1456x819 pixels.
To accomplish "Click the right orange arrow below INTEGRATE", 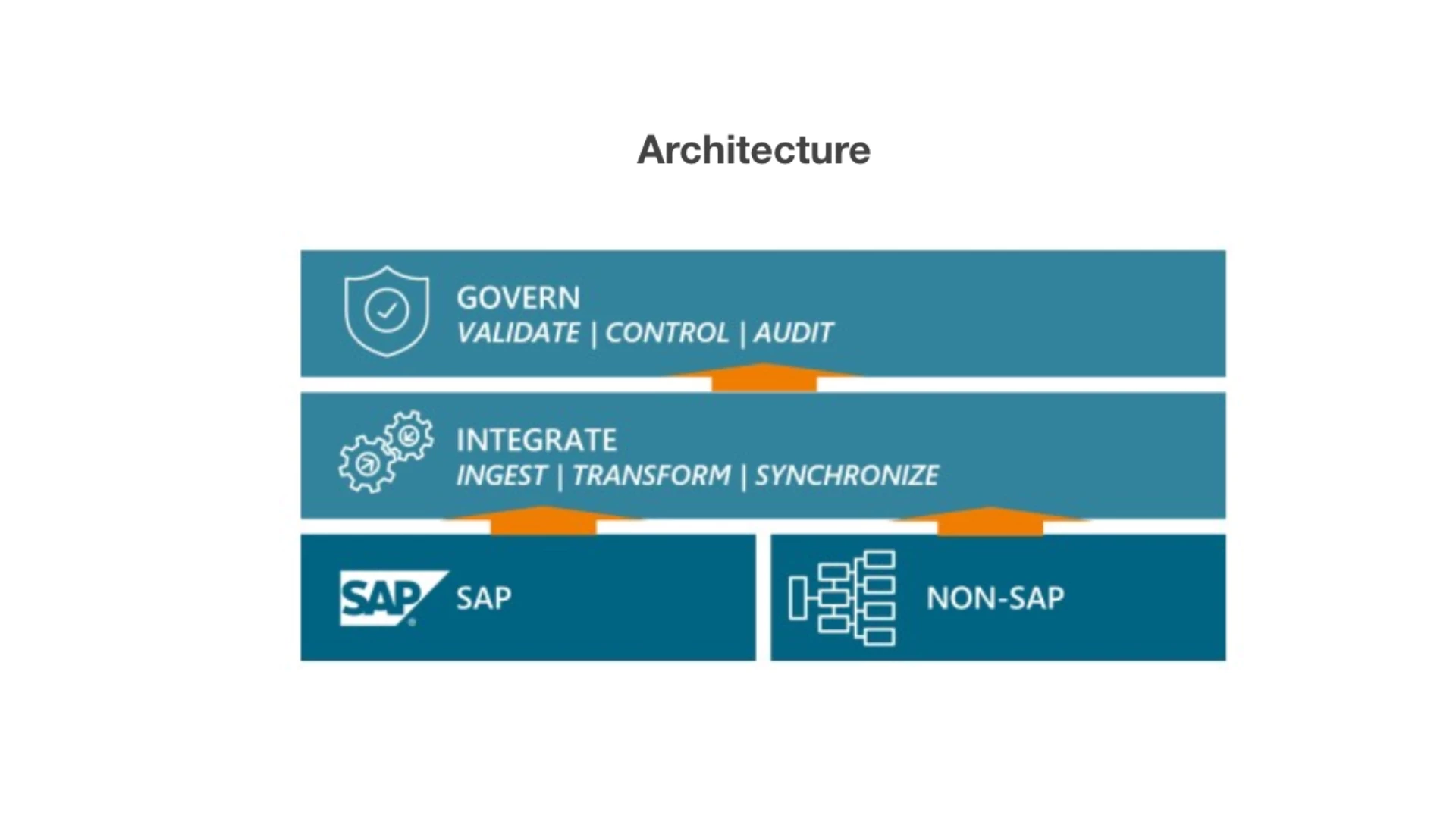I will point(989,522).
